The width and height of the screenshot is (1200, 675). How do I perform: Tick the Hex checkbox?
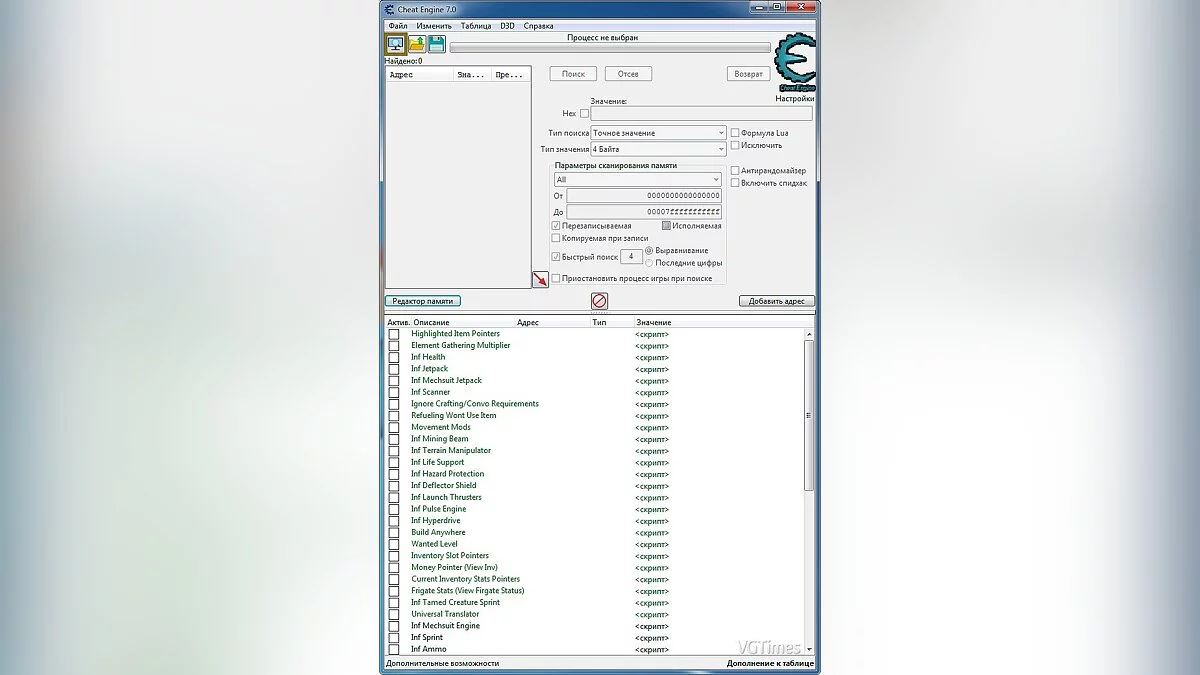click(585, 114)
